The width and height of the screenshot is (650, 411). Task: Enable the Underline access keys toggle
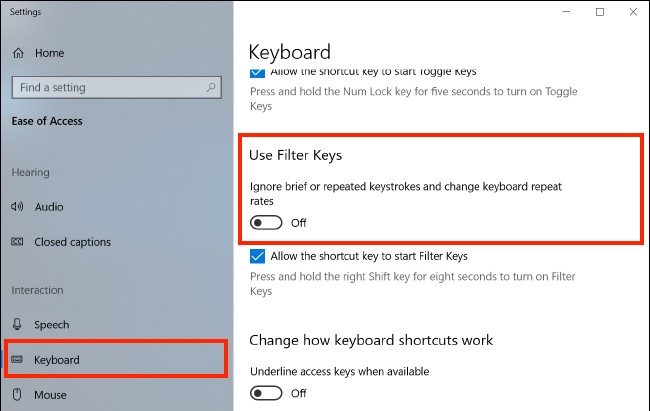(x=266, y=393)
